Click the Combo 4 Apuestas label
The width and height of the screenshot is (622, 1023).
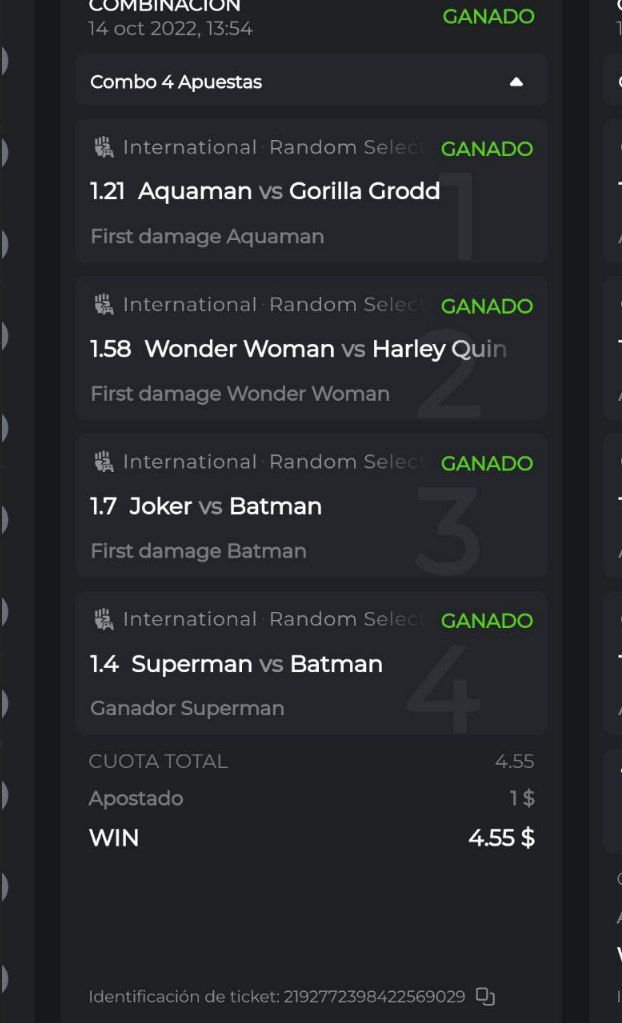pos(176,82)
